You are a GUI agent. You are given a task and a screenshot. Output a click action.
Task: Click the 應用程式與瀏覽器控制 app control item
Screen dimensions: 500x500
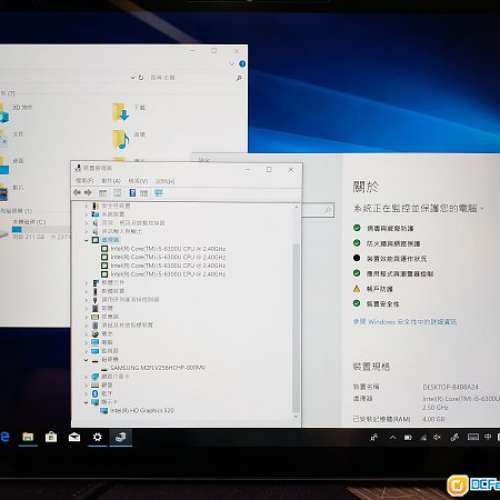tap(400, 274)
